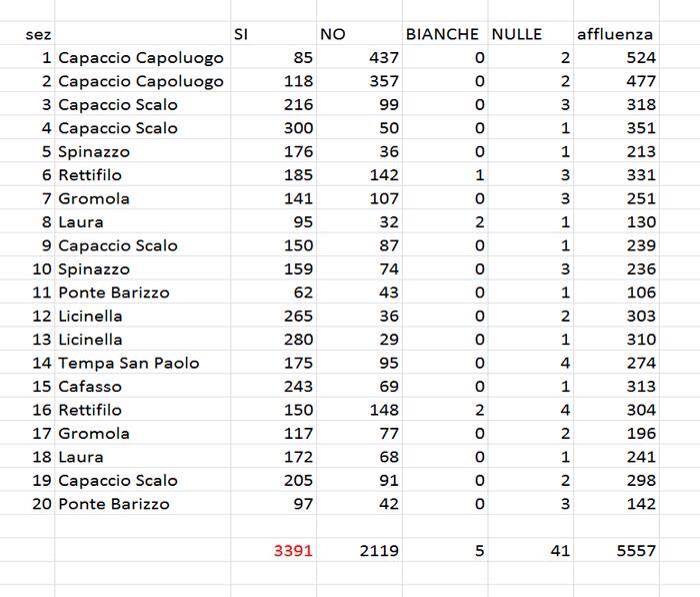Click the affluenza total cell 5557
Screen dimensions: 700x597
[x=616, y=550]
